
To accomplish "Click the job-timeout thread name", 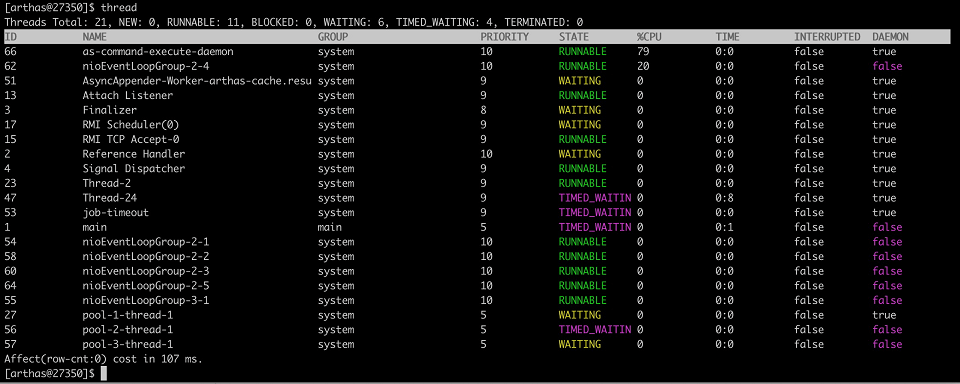I will (116, 213).
